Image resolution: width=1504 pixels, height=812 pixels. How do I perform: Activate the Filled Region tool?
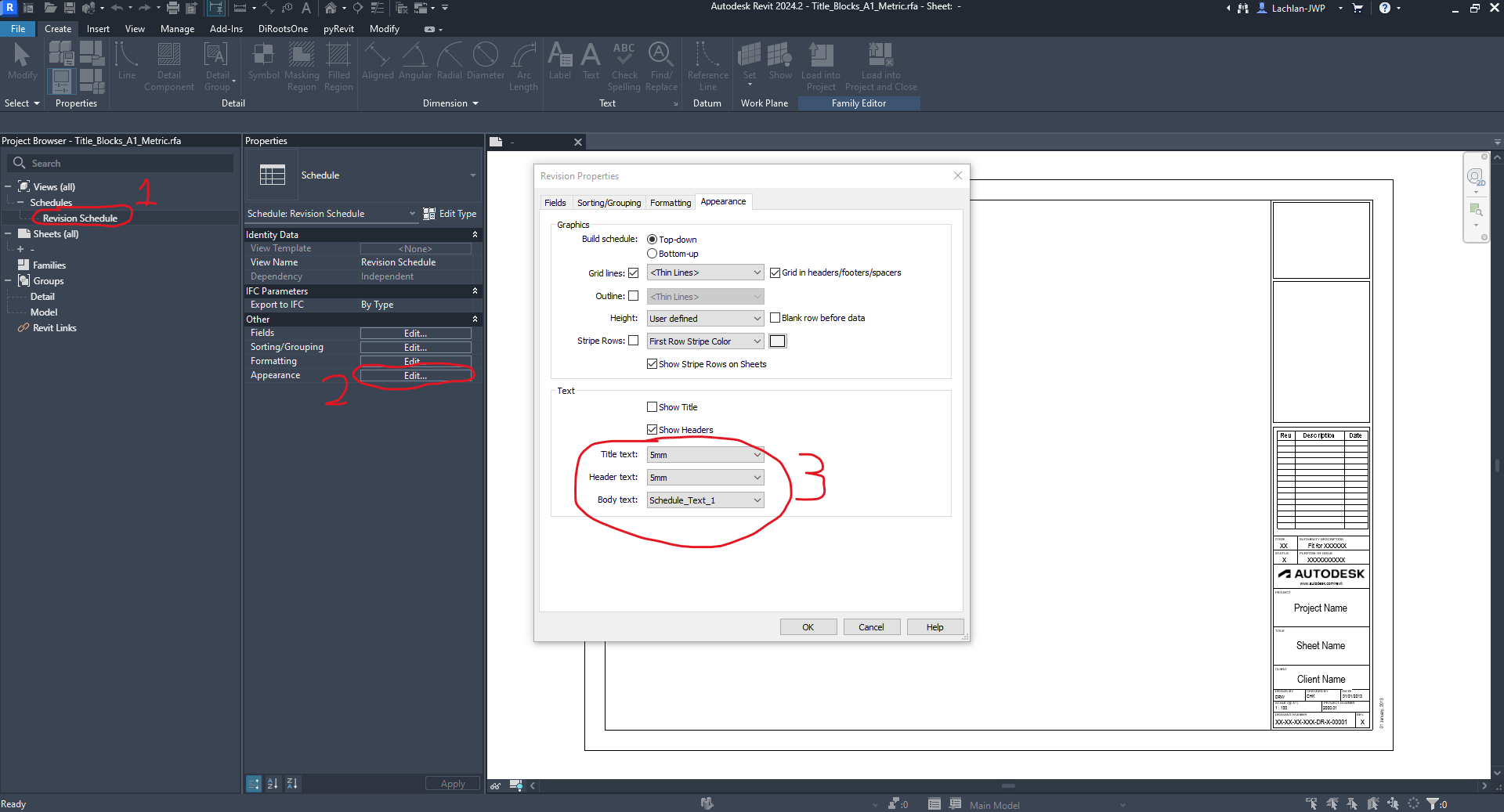(338, 67)
